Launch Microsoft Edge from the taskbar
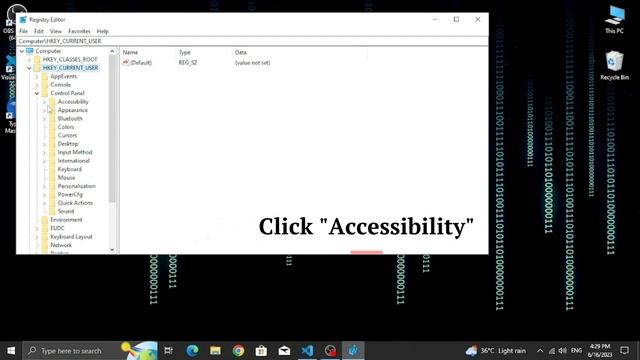Screen dimensions: 640x360 pyautogui.click(x=192, y=351)
